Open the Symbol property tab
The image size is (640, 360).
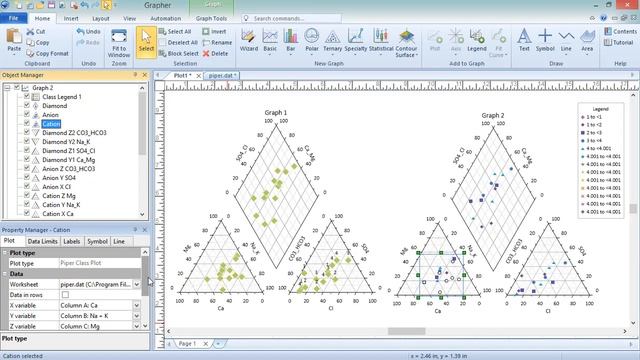click(97, 241)
